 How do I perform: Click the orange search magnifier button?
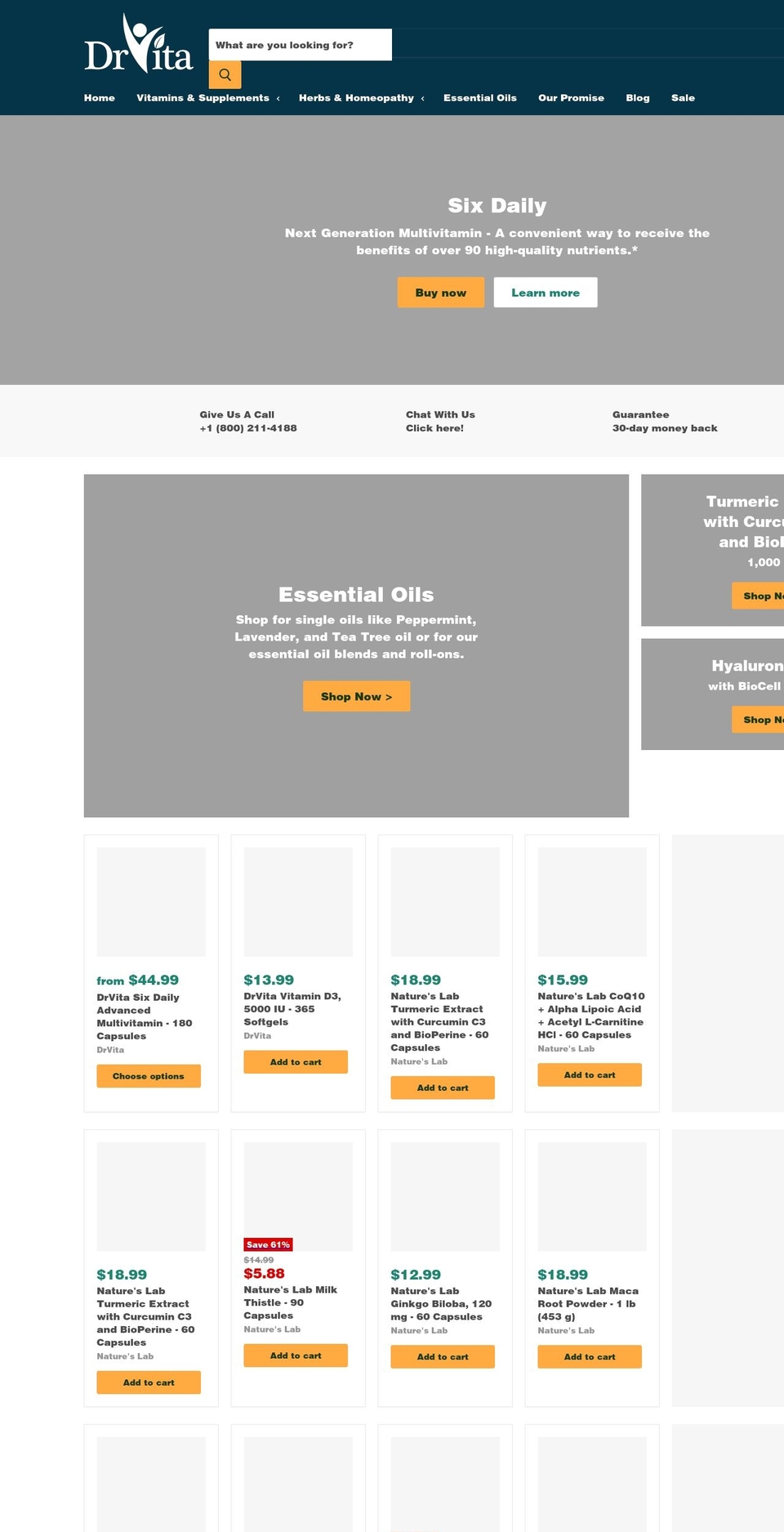pyautogui.click(x=225, y=74)
